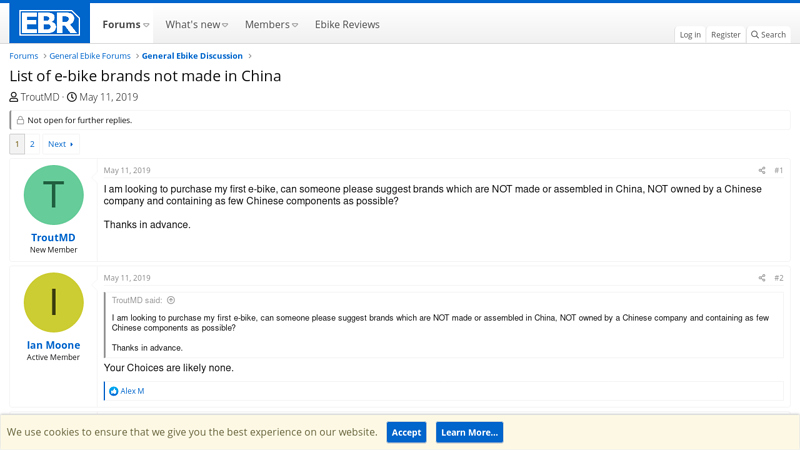Image resolution: width=800 pixels, height=450 pixels.
Task: Click the Next page button
Action: 60,144
